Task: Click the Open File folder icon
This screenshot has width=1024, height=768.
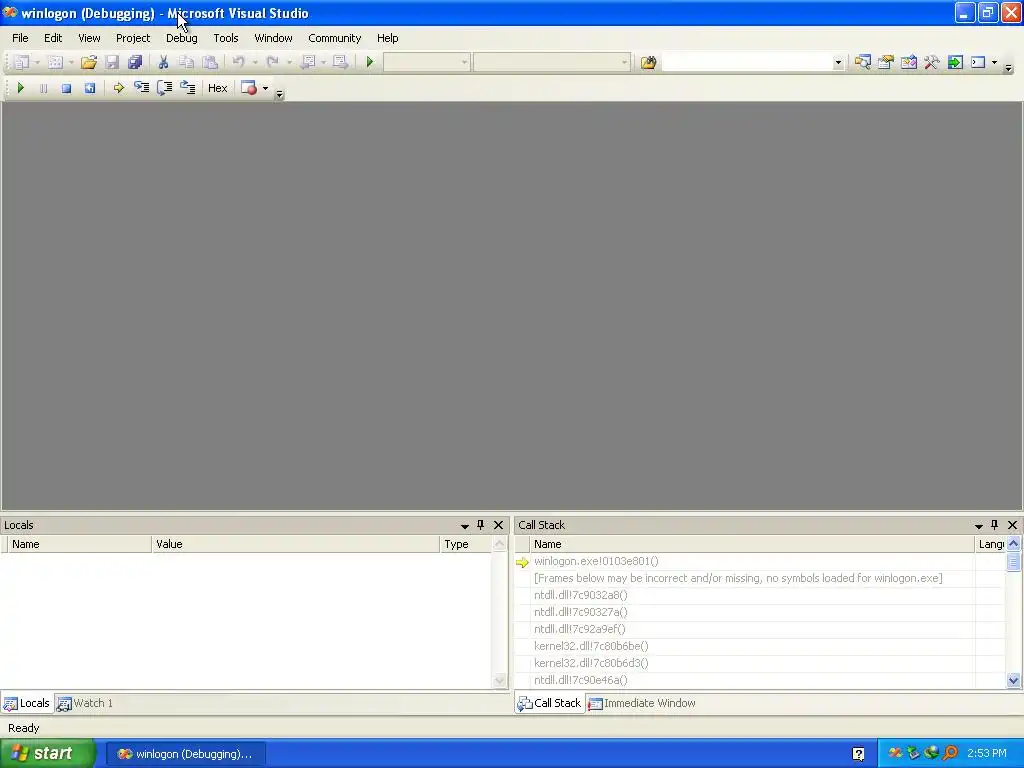Action: tap(89, 62)
